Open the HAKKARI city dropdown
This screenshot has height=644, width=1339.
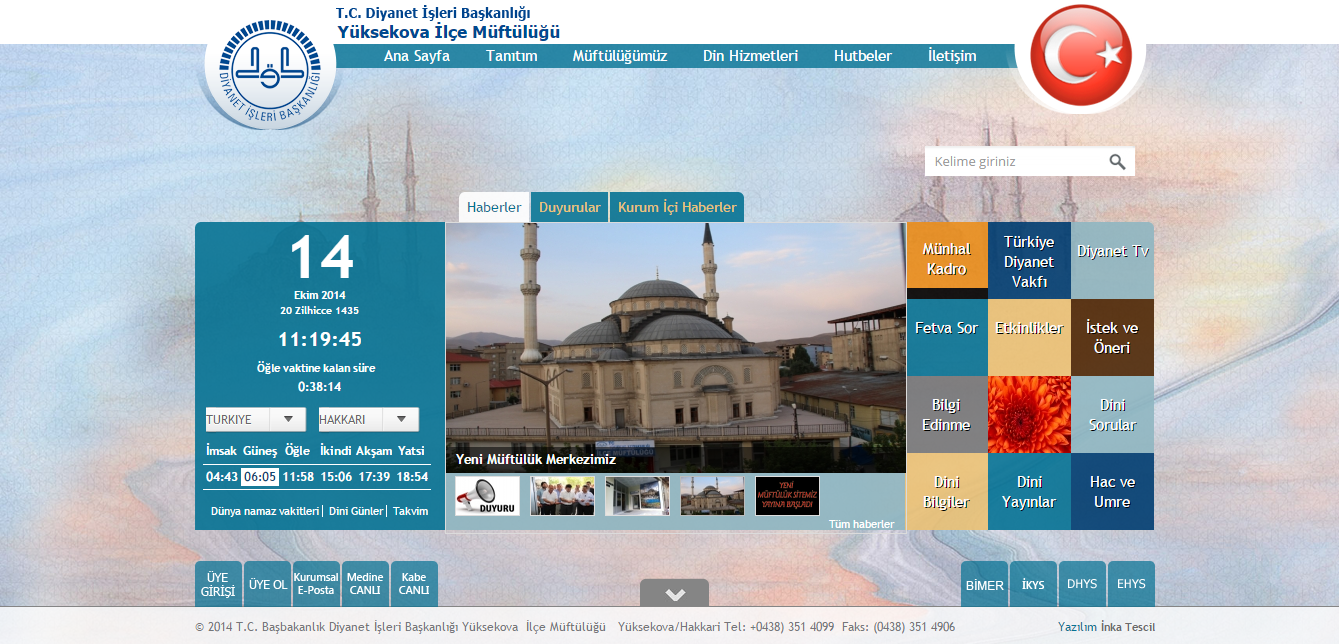[368, 420]
